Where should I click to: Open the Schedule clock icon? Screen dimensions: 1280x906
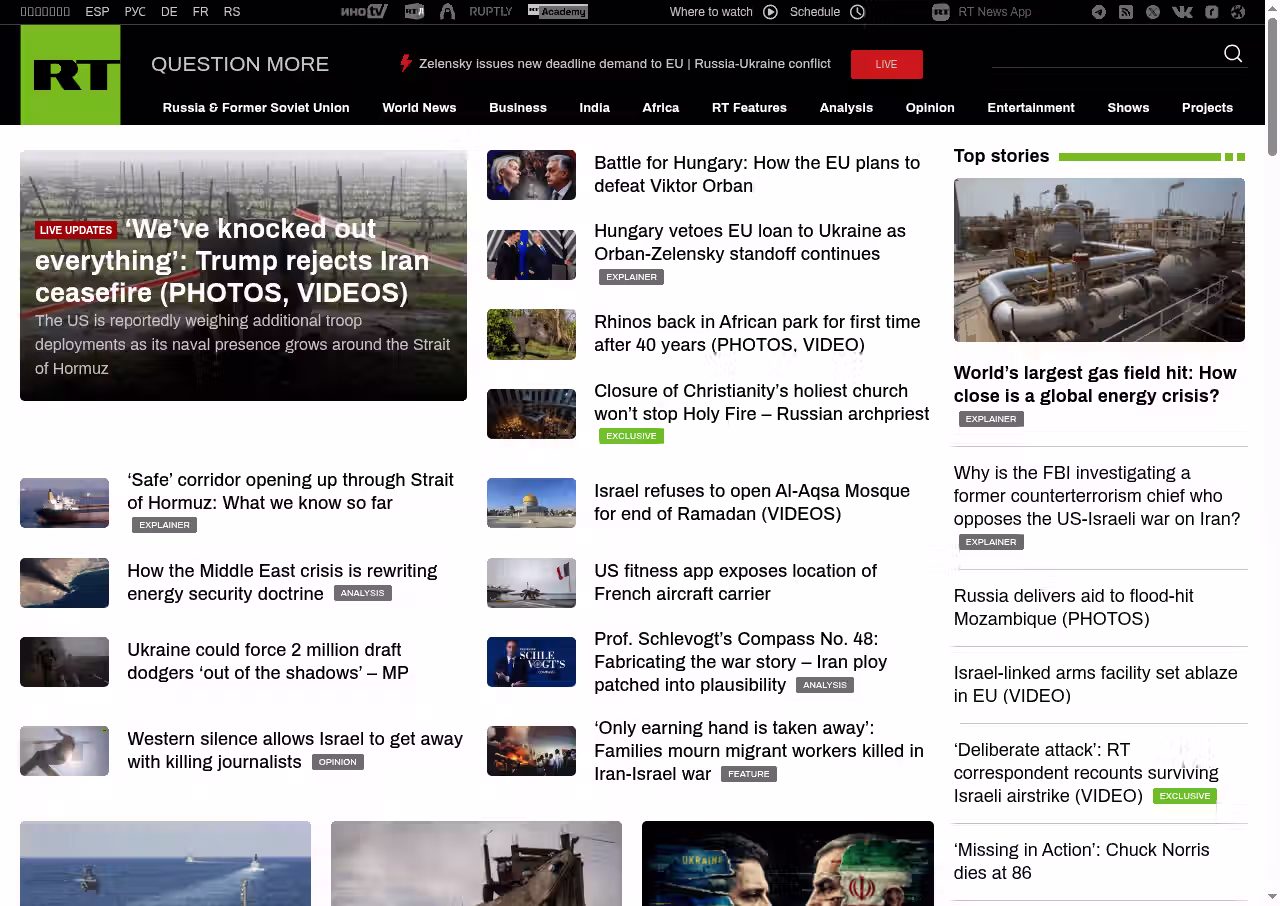(857, 12)
